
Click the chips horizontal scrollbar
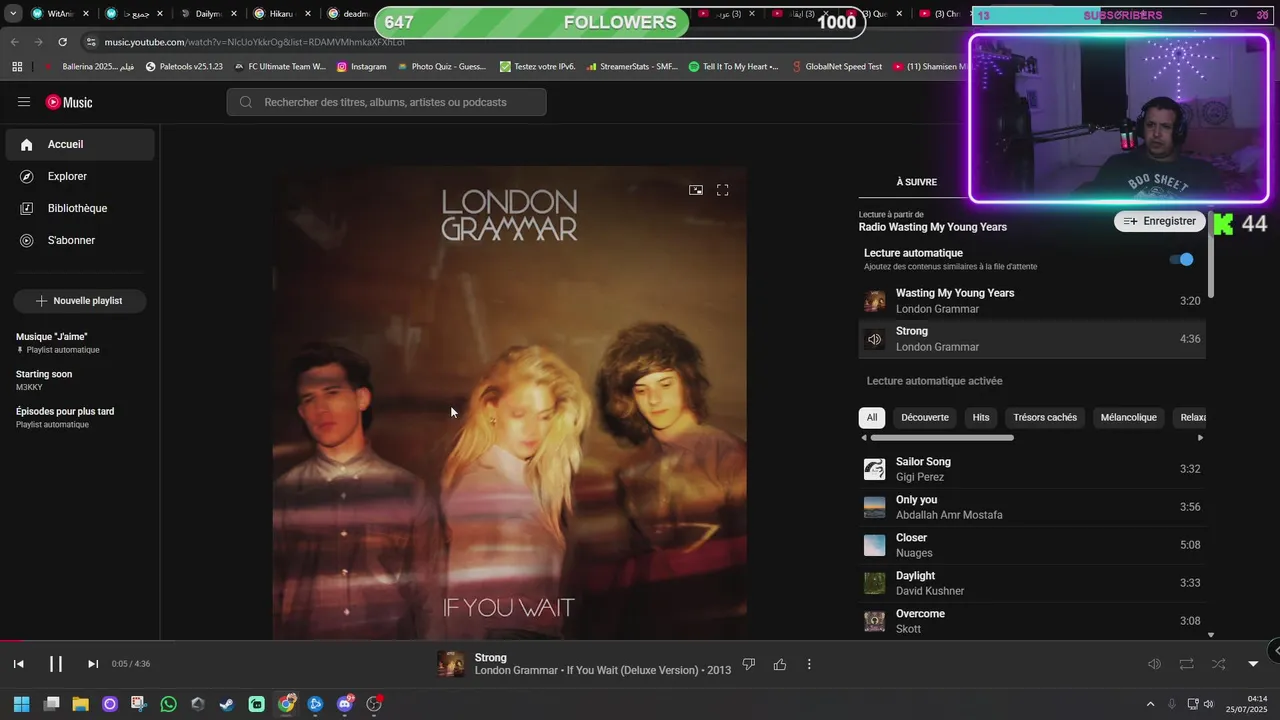coord(942,437)
